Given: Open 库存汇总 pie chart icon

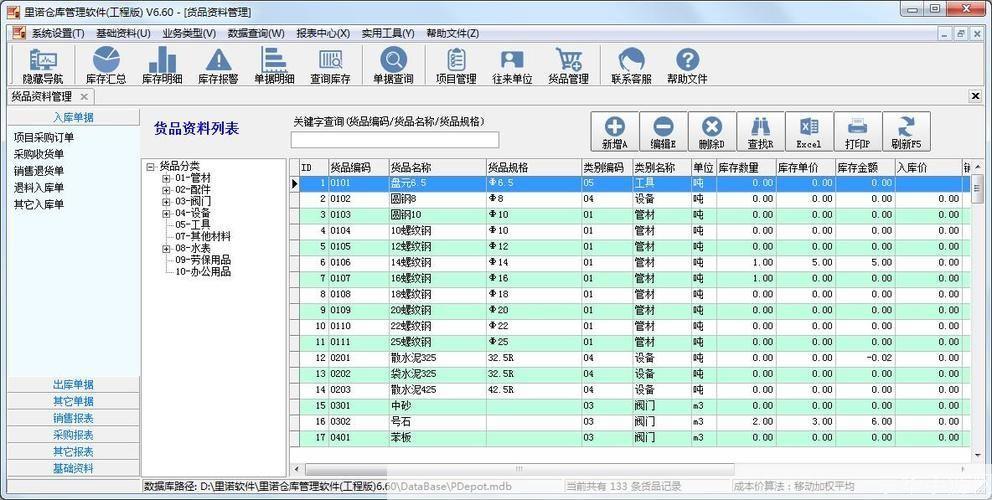Looking at the screenshot, I should tap(106, 65).
